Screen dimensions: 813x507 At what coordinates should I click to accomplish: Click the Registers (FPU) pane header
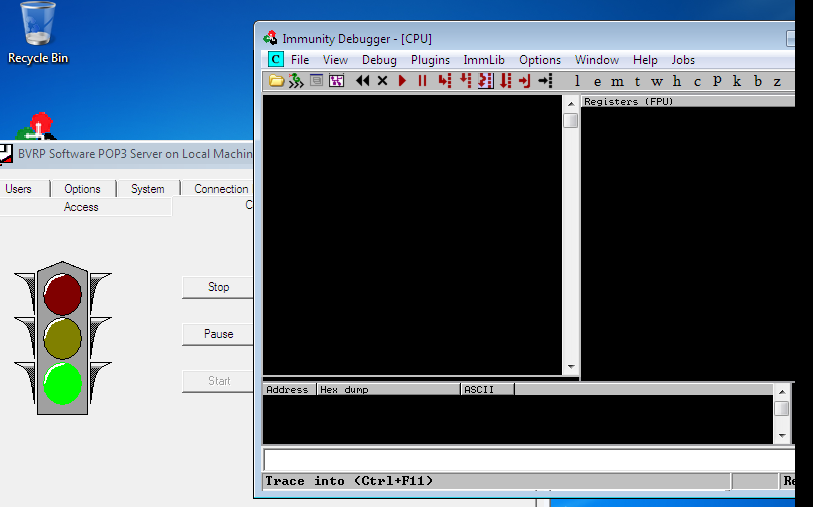[x=688, y=102]
